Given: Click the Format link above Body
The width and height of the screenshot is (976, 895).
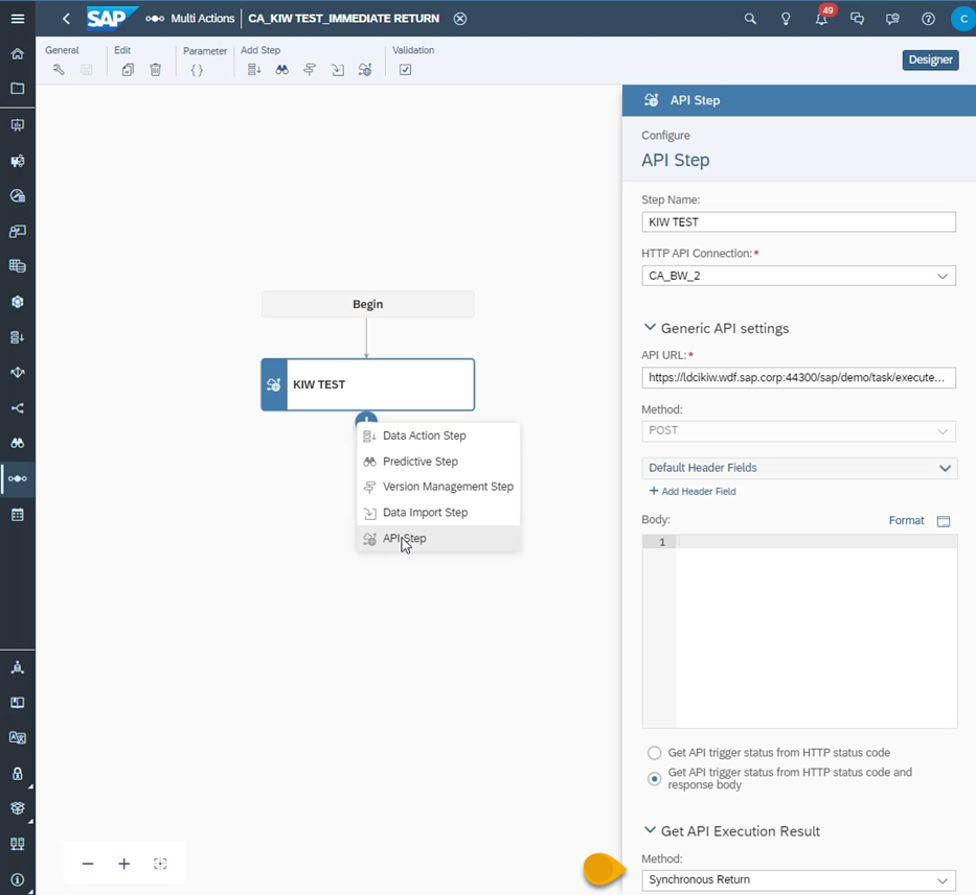Looking at the screenshot, I should click(906, 520).
